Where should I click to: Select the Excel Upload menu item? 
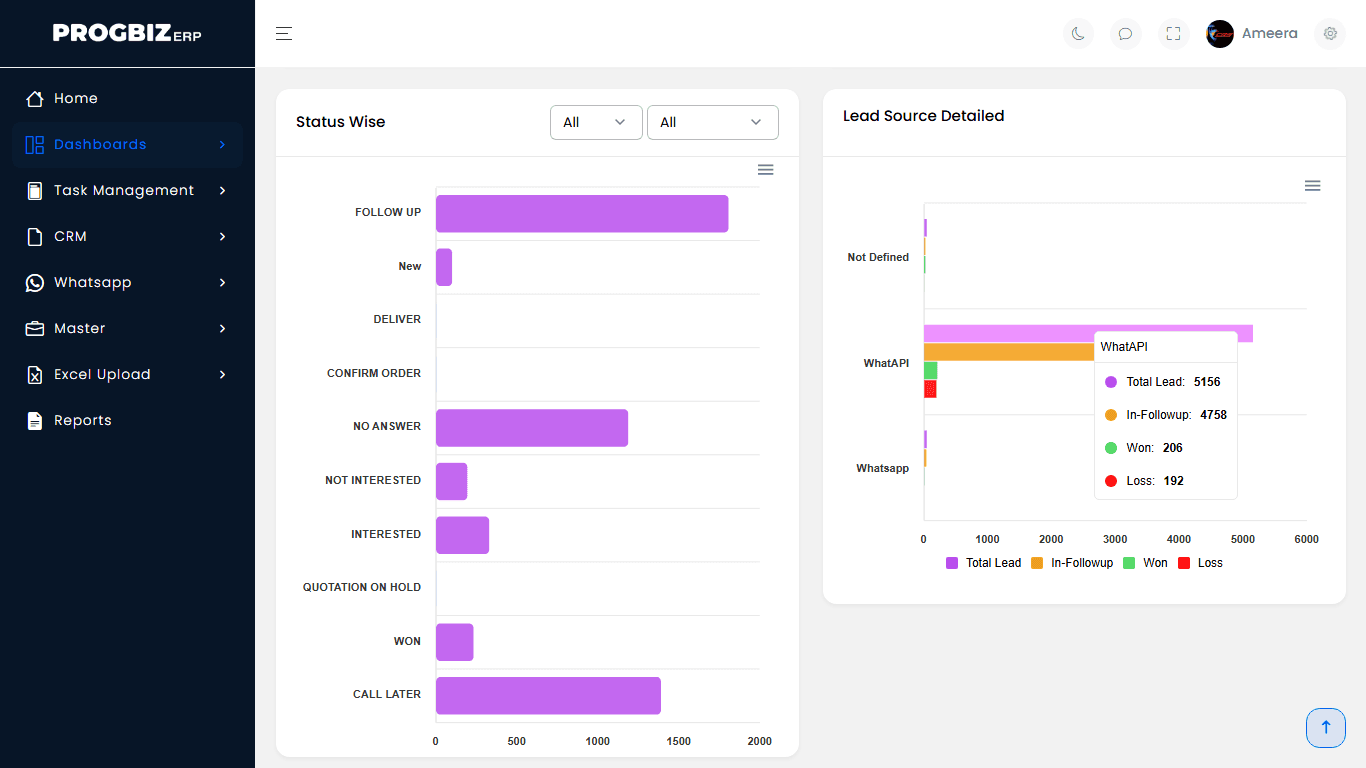tap(127, 374)
